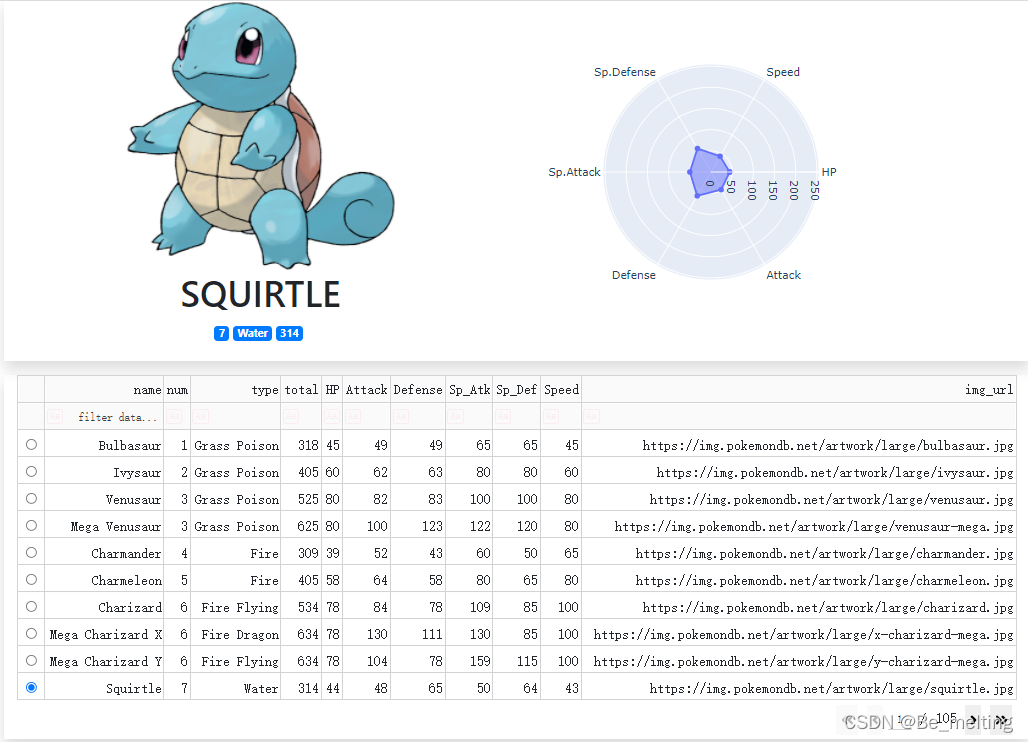Click the Mega Charizard X name cell
Screen dimensions: 1028x742
[104, 634]
